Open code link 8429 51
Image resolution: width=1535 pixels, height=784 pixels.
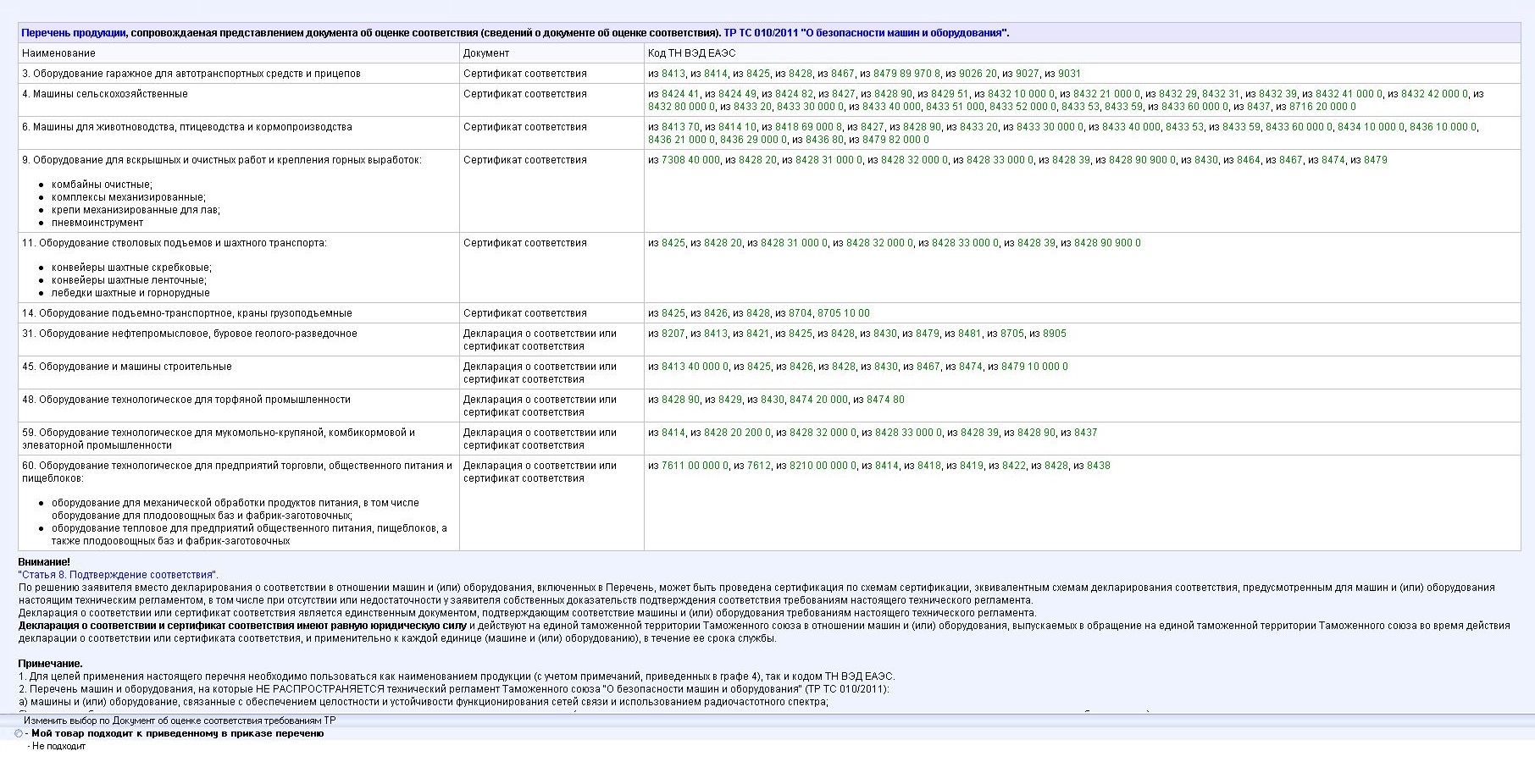coord(950,94)
